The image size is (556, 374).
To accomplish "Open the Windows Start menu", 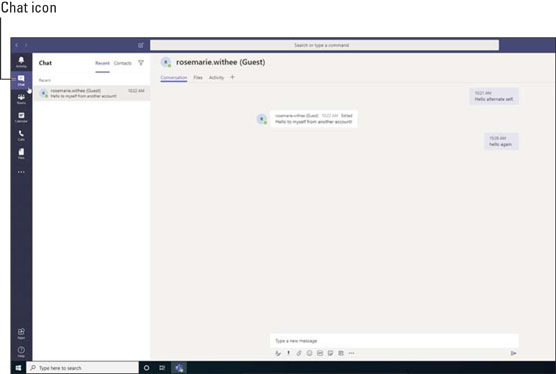I will tap(18, 368).
